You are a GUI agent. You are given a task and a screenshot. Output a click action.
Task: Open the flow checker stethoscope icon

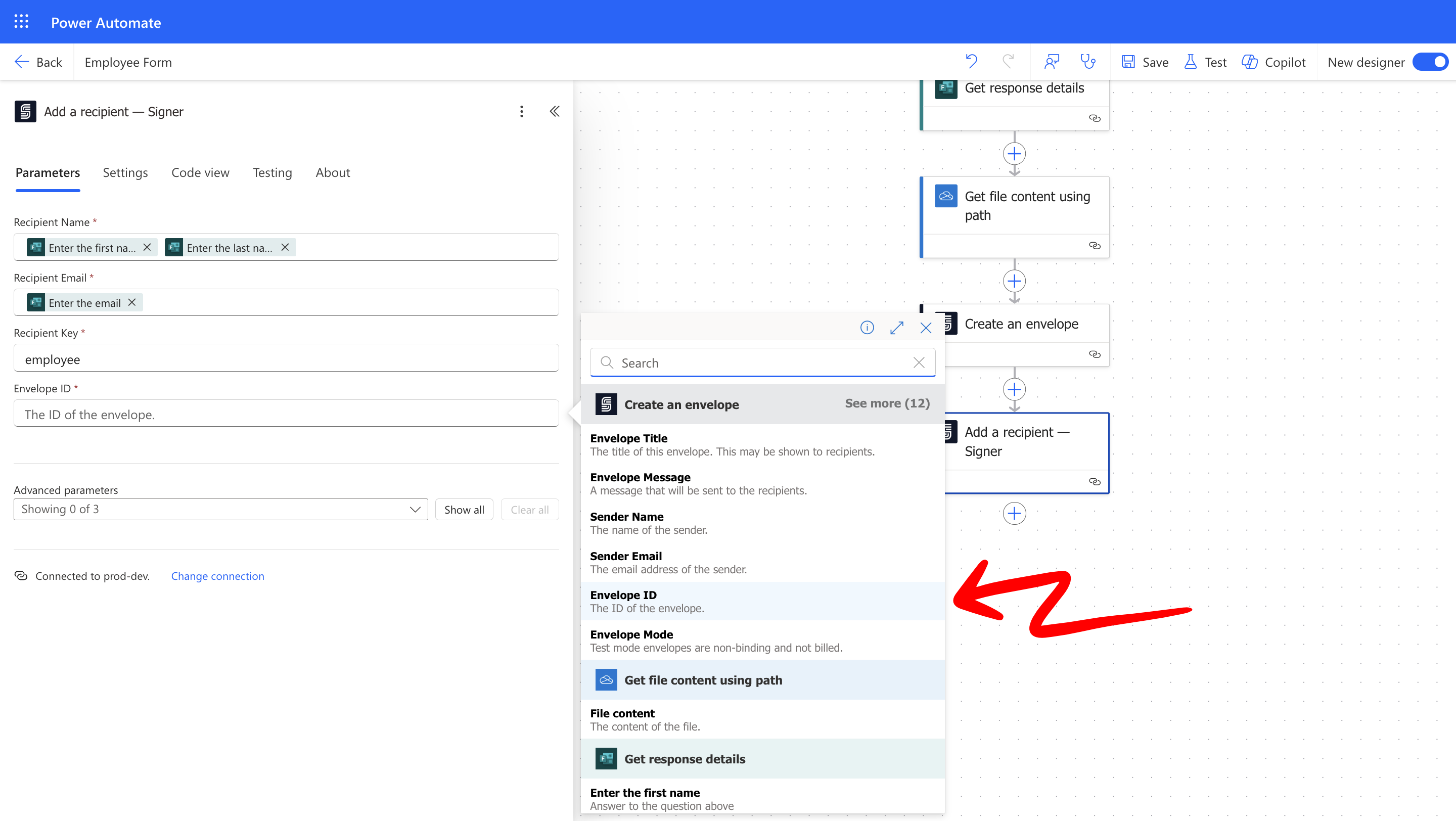(x=1088, y=61)
